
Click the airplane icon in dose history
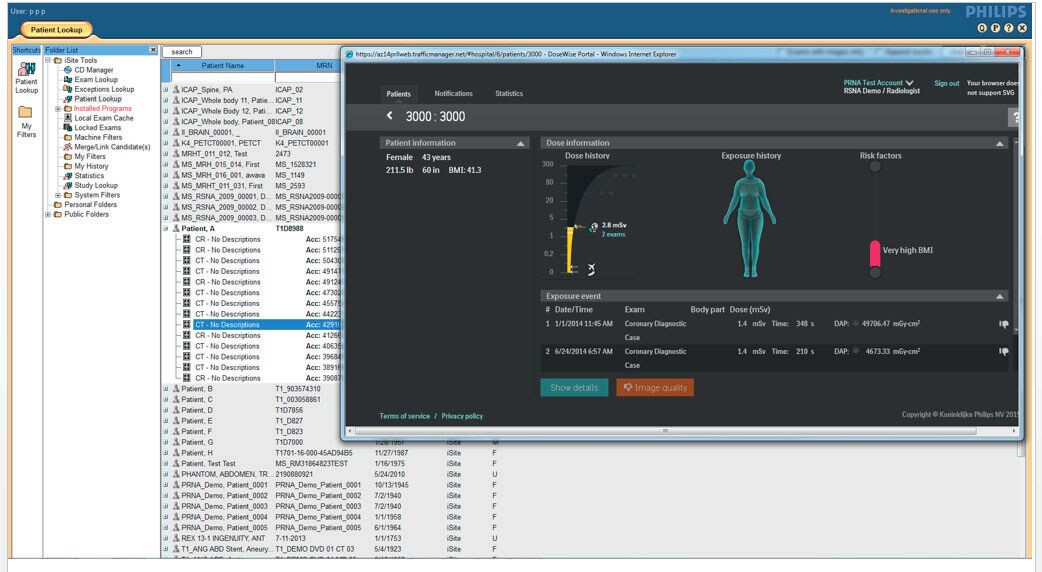click(x=591, y=269)
